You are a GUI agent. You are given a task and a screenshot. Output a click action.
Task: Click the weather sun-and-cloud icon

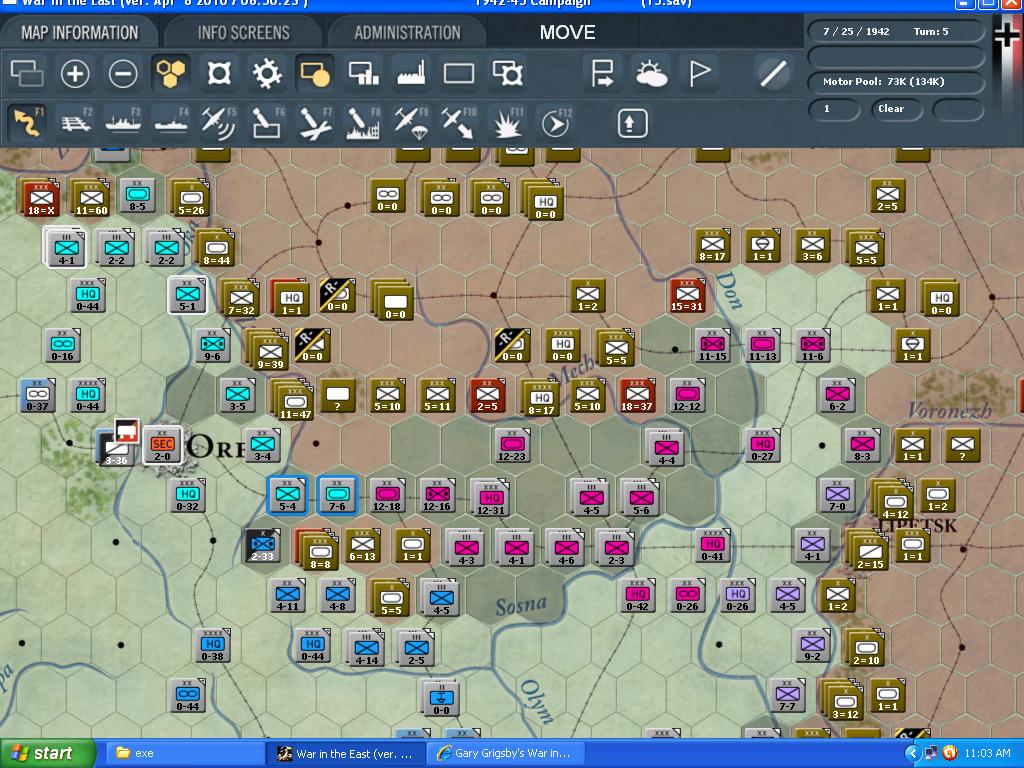point(651,73)
